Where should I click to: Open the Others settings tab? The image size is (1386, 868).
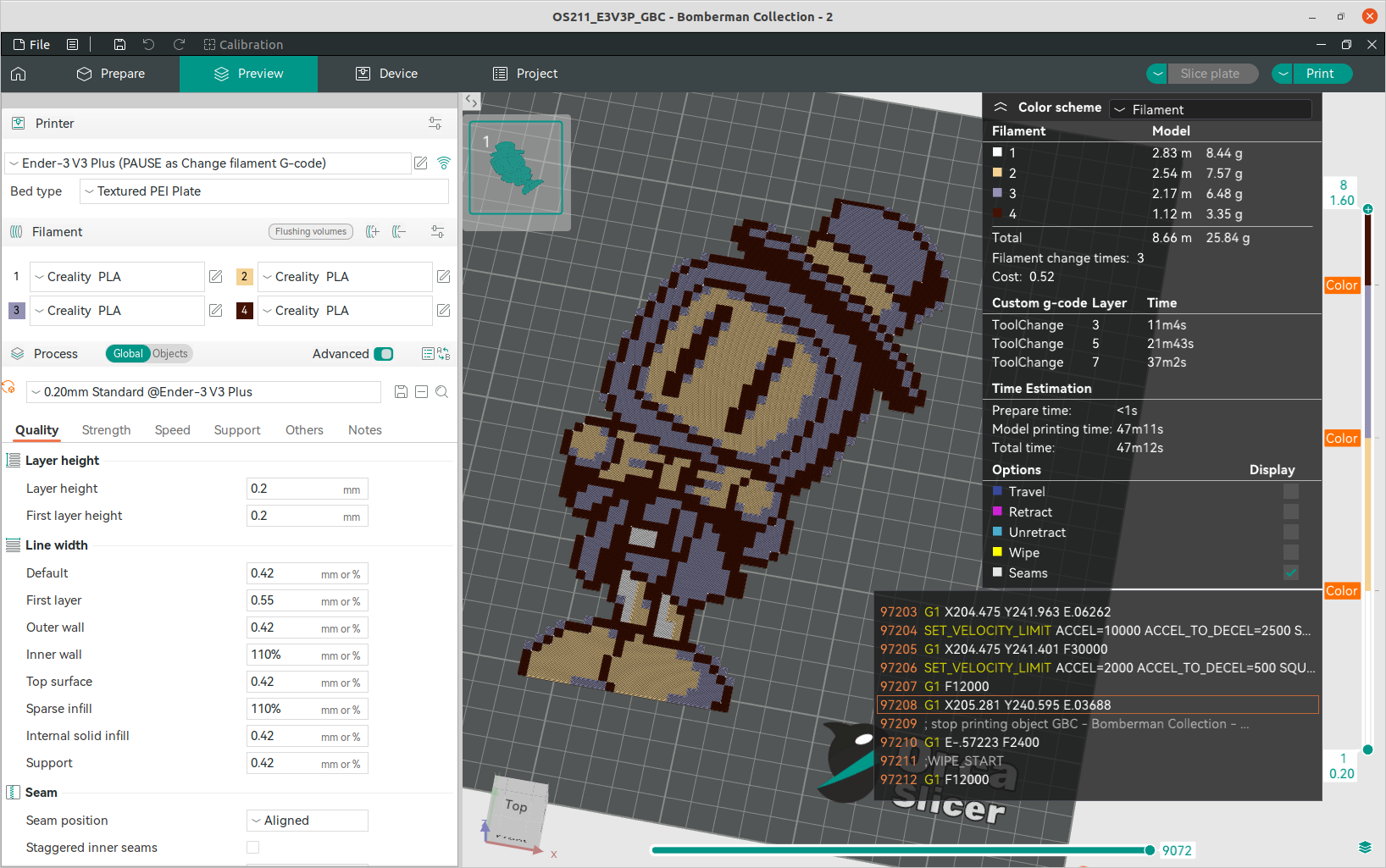(x=304, y=430)
